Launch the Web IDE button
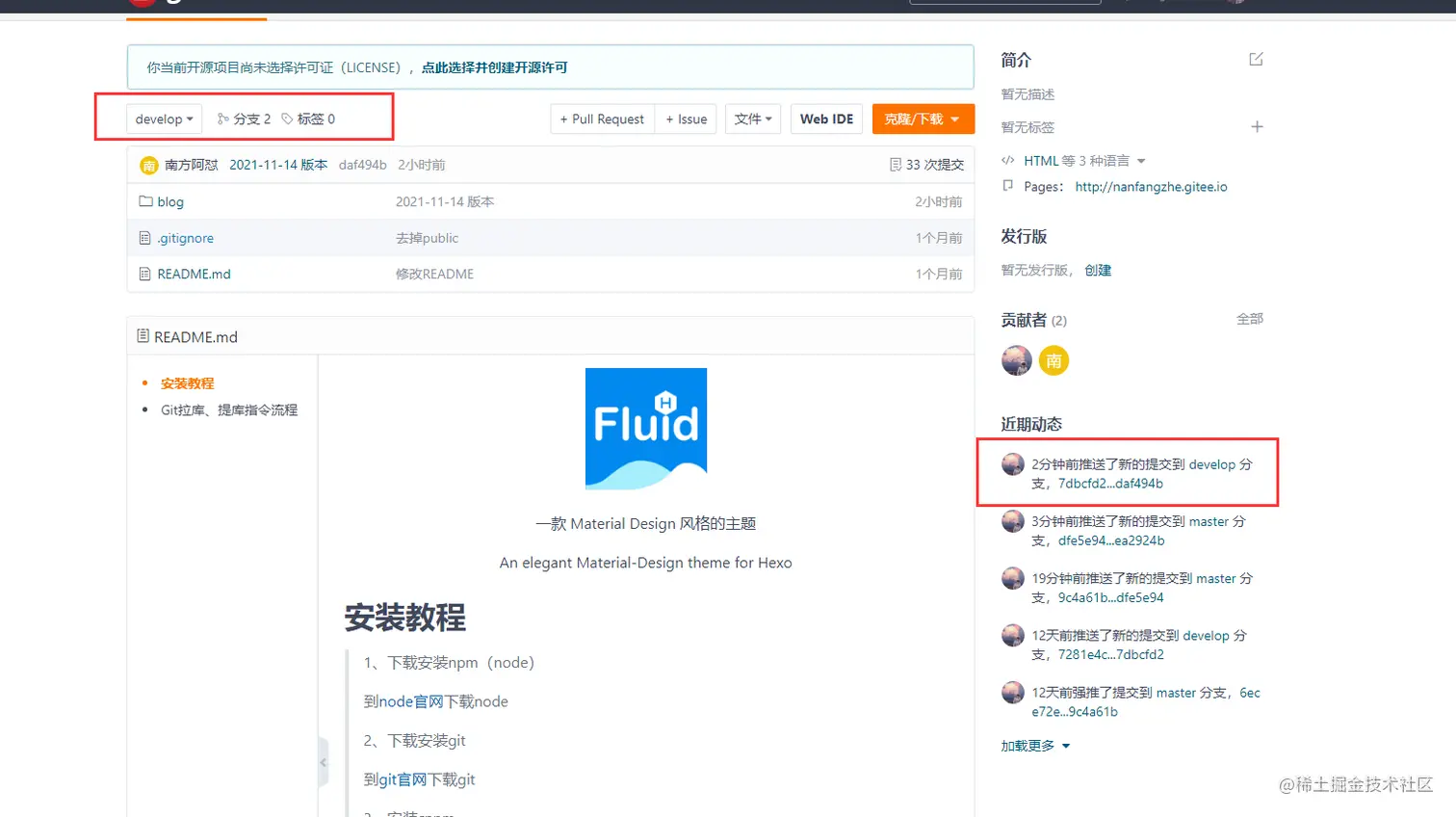This screenshot has height=817, width=1456. tap(826, 119)
